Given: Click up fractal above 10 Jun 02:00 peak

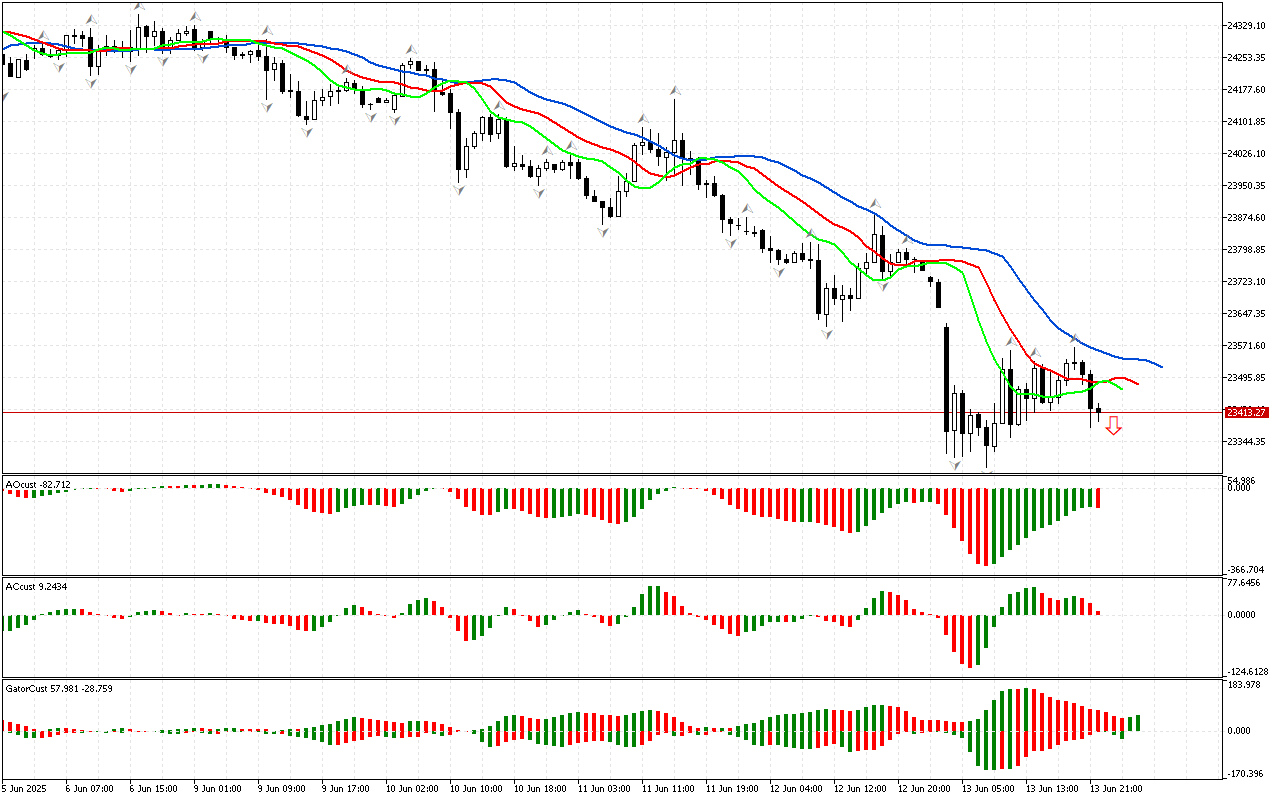Looking at the screenshot, I should [x=410, y=48].
